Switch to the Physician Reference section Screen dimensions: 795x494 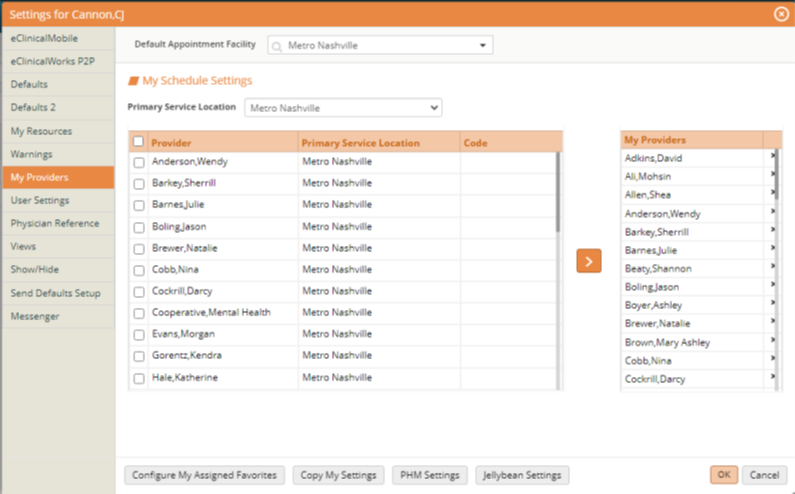point(57,223)
